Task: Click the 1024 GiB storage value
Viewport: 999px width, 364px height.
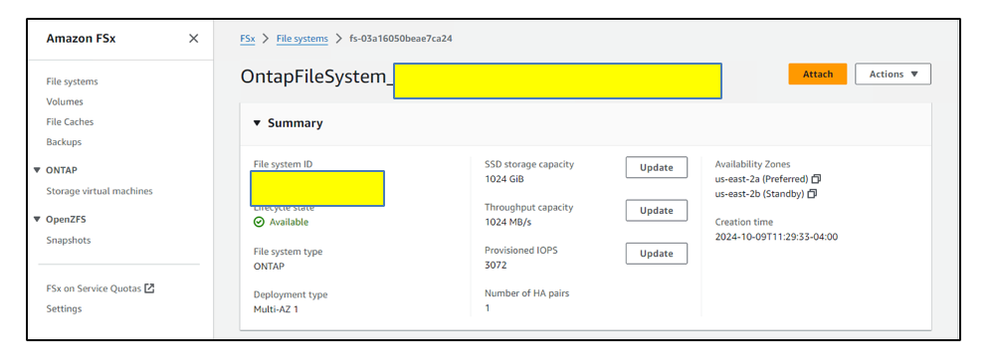Action: pyautogui.click(x=504, y=179)
